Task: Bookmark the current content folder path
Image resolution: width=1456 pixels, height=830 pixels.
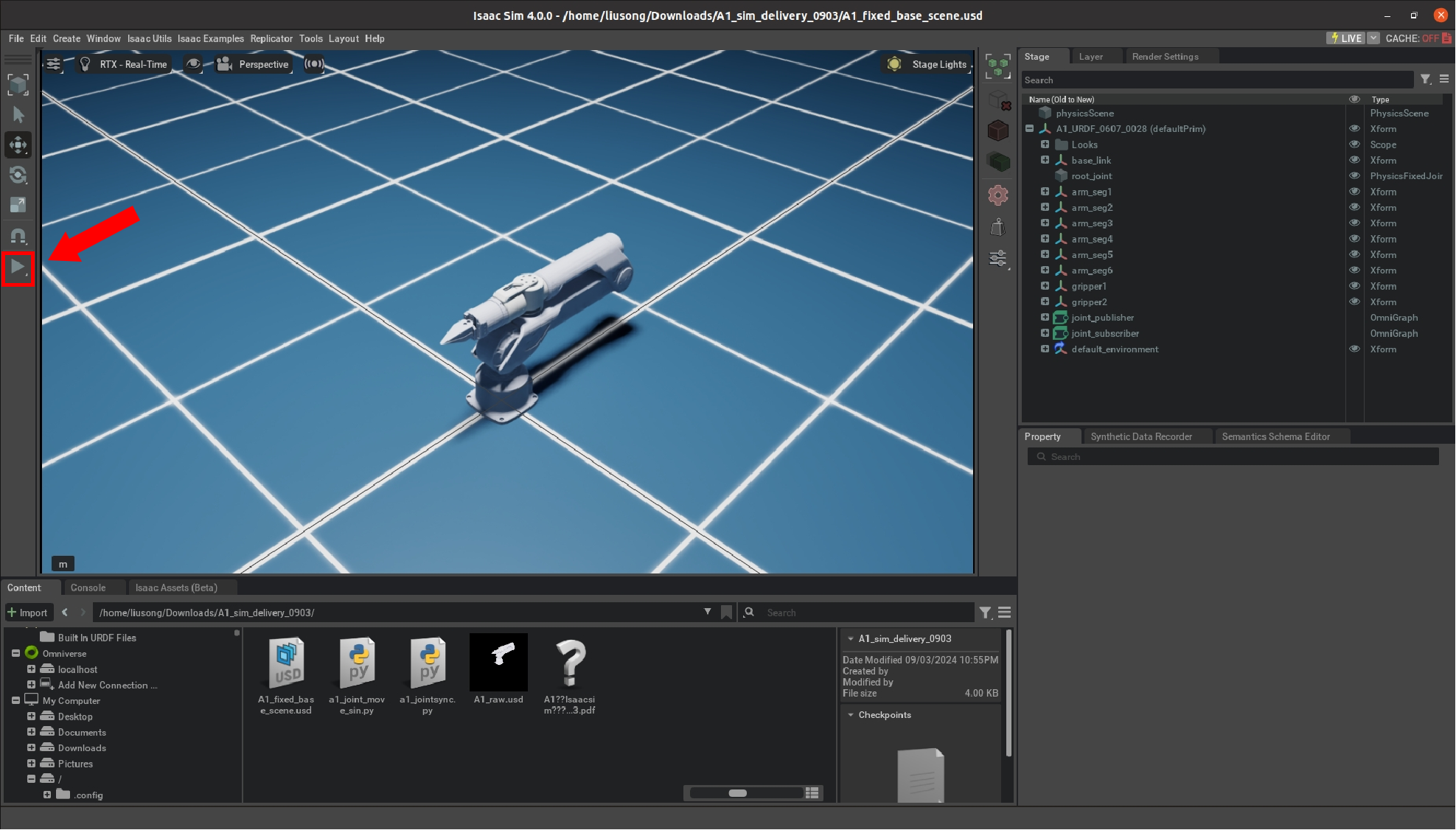Action: (726, 612)
